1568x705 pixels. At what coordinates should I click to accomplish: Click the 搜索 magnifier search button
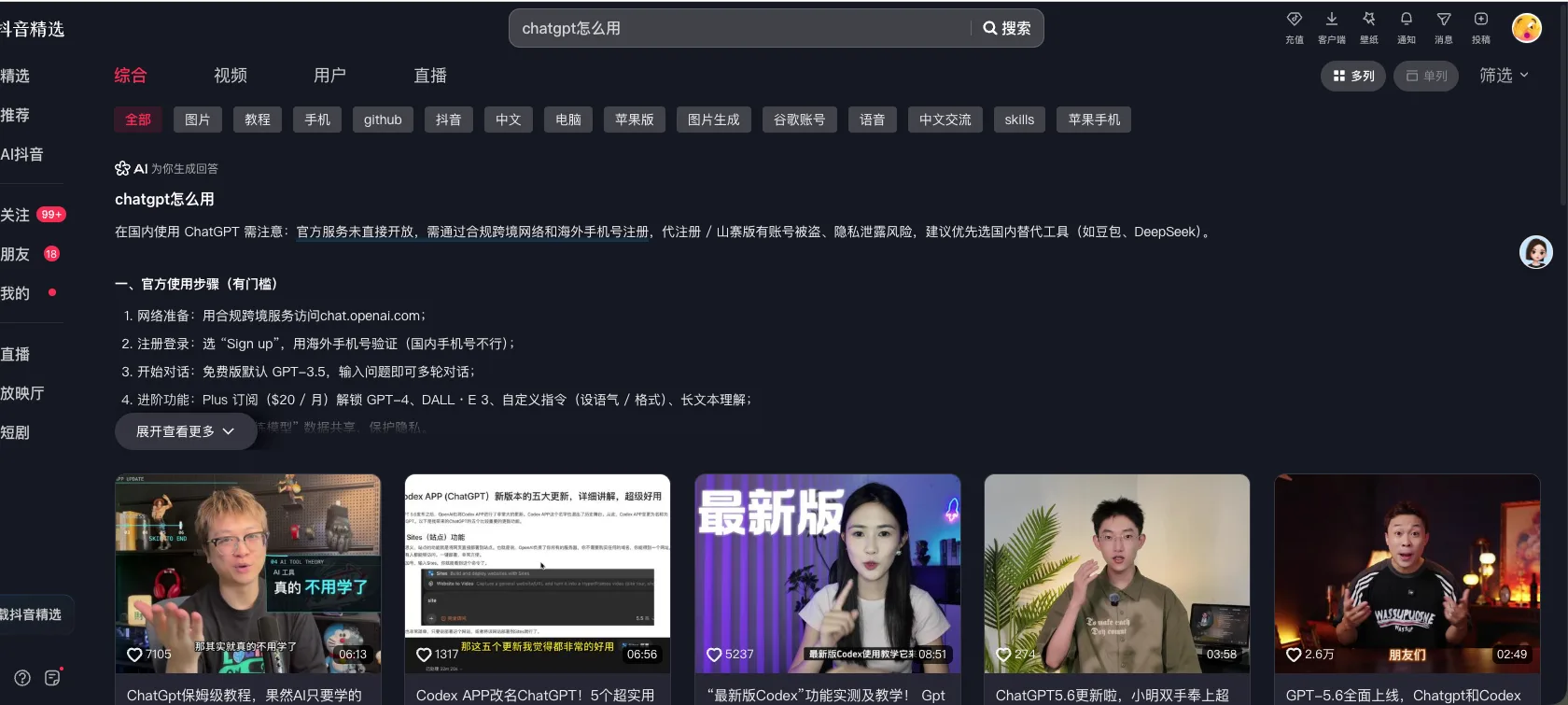pos(1007,28)
